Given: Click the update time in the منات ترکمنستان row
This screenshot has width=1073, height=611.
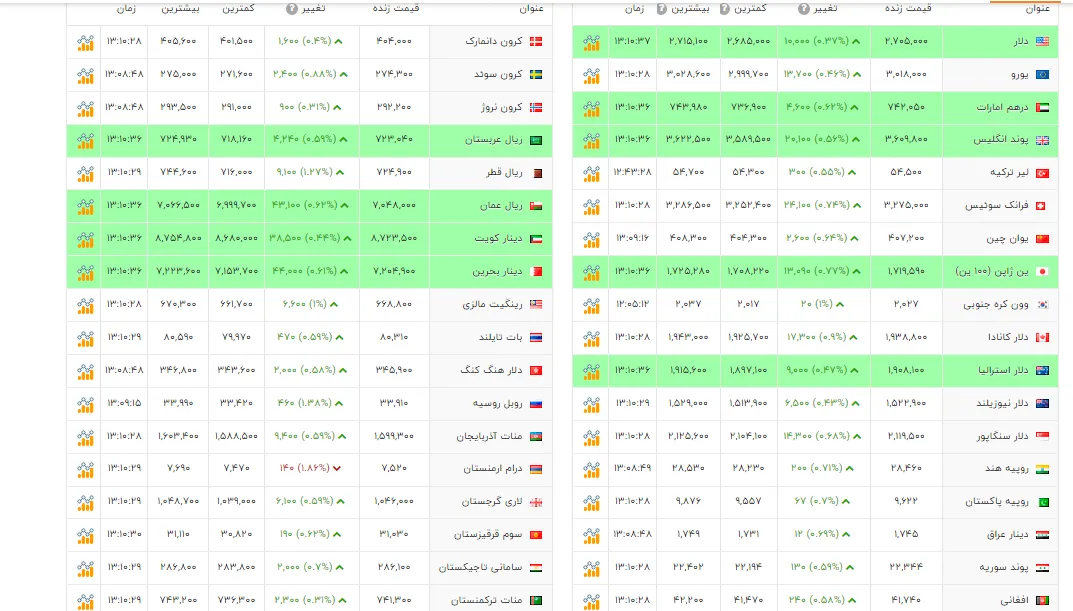Looking at the screenshot, I should click(x=125, y=600).
